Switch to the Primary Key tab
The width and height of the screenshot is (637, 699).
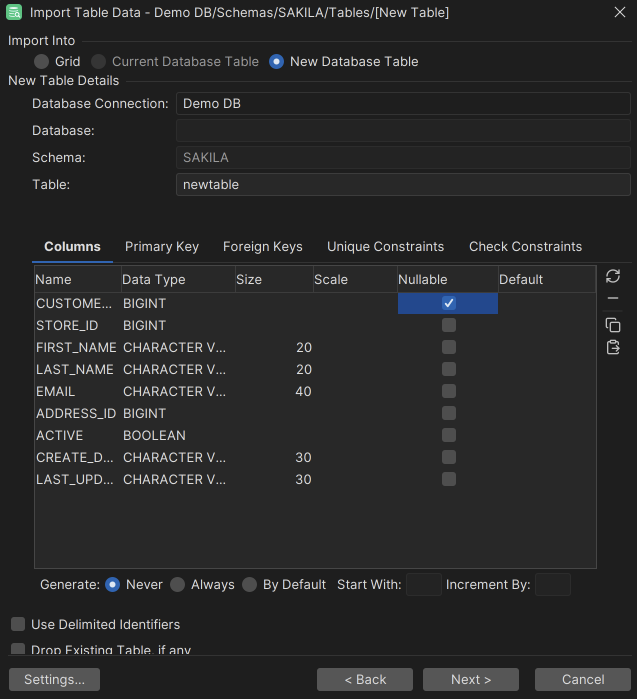(161, 246)
